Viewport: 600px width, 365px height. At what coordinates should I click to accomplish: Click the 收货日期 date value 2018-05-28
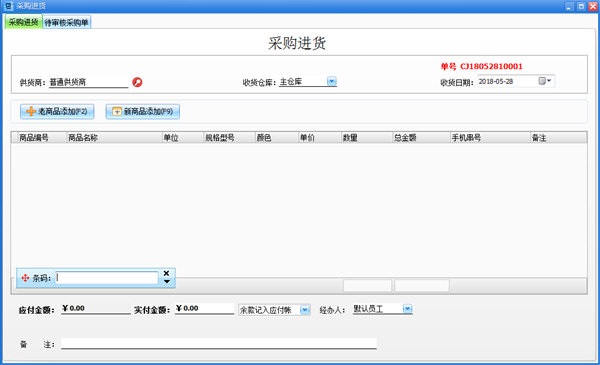point(496,81)
